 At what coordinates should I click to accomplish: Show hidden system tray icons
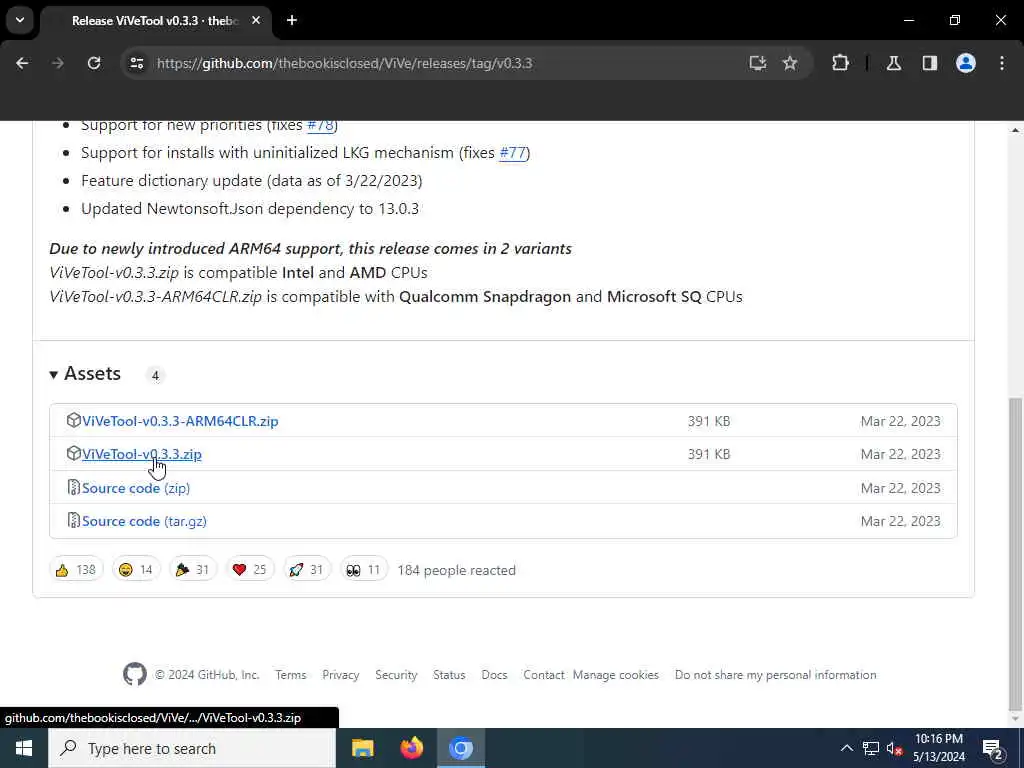846,748
